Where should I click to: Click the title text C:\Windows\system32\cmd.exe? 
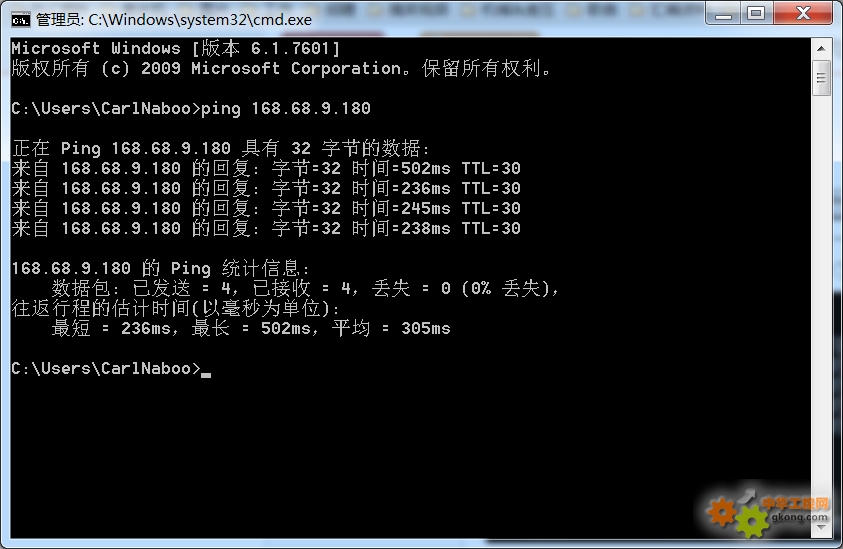[x=200, y=20]
